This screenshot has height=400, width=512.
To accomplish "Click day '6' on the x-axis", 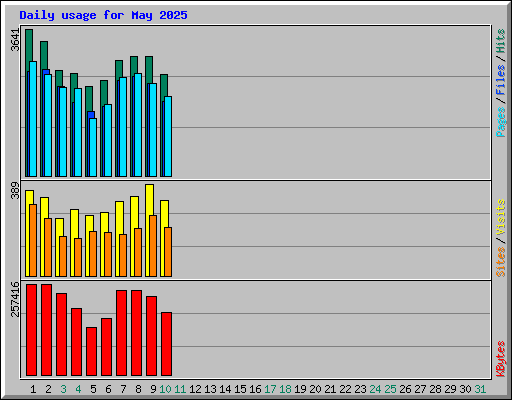I will coord(108,389).
